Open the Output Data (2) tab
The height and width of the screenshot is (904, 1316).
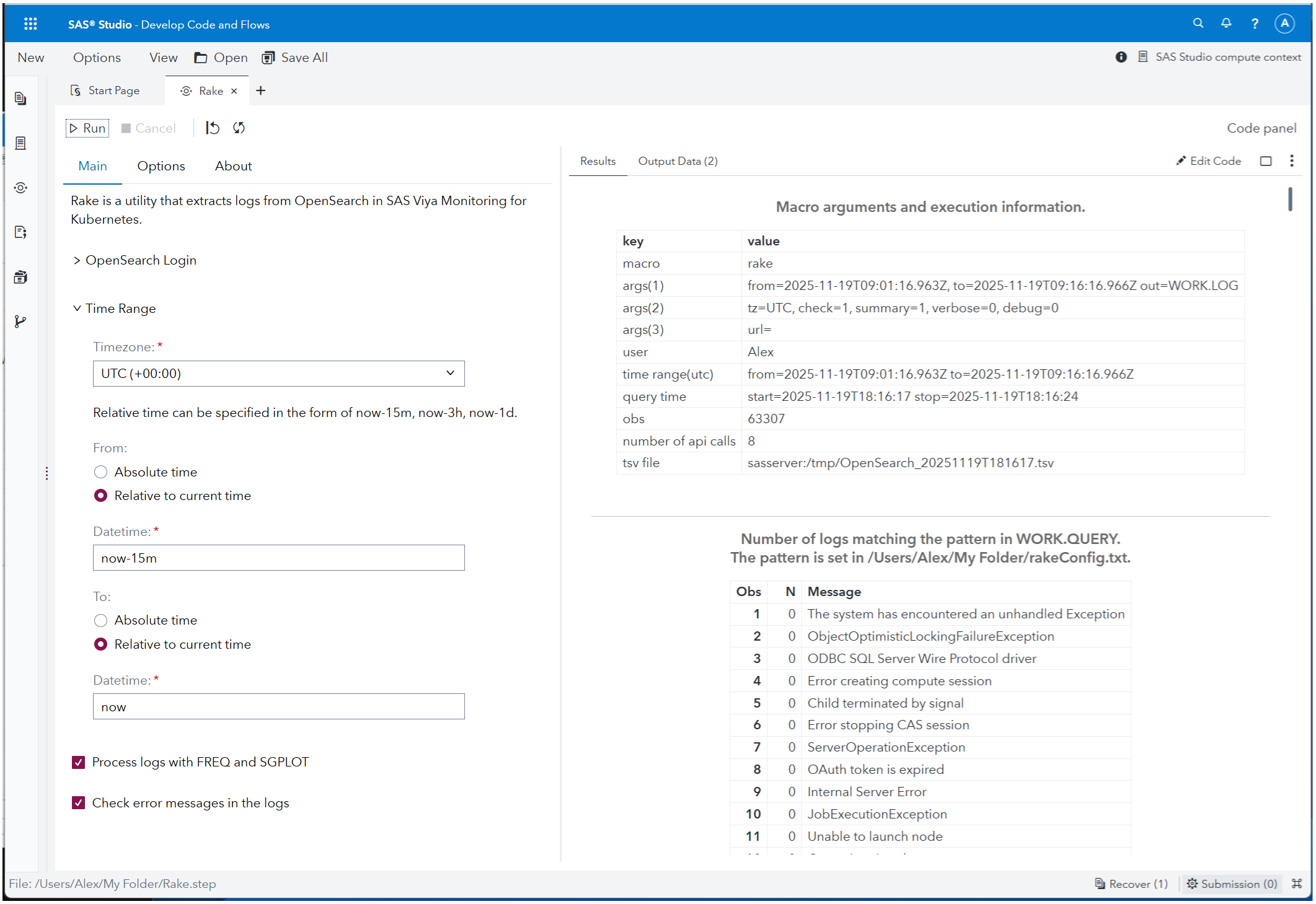point(678,161)
